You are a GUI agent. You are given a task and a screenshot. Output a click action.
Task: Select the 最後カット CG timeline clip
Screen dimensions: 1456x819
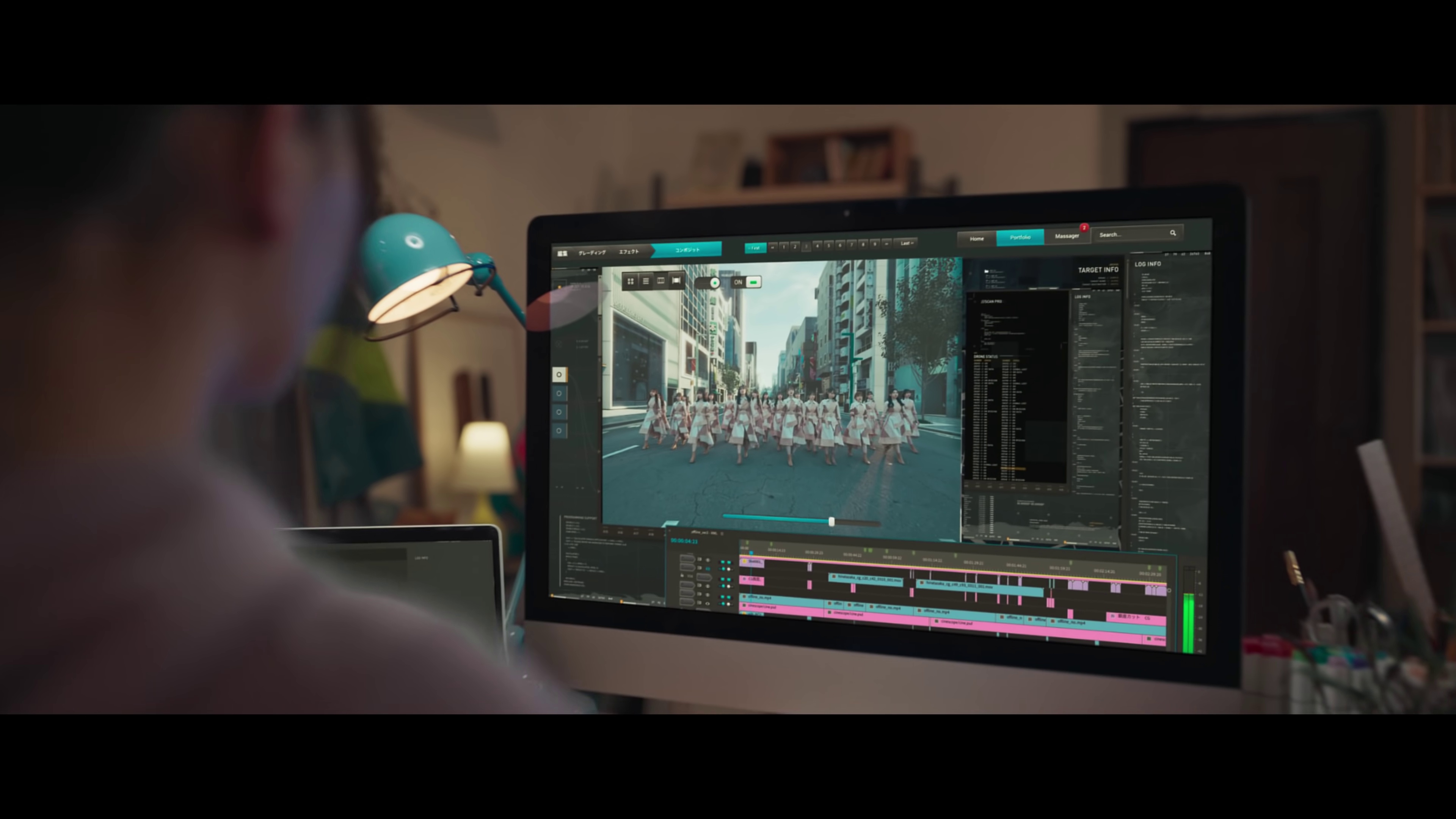(1135, 618)
